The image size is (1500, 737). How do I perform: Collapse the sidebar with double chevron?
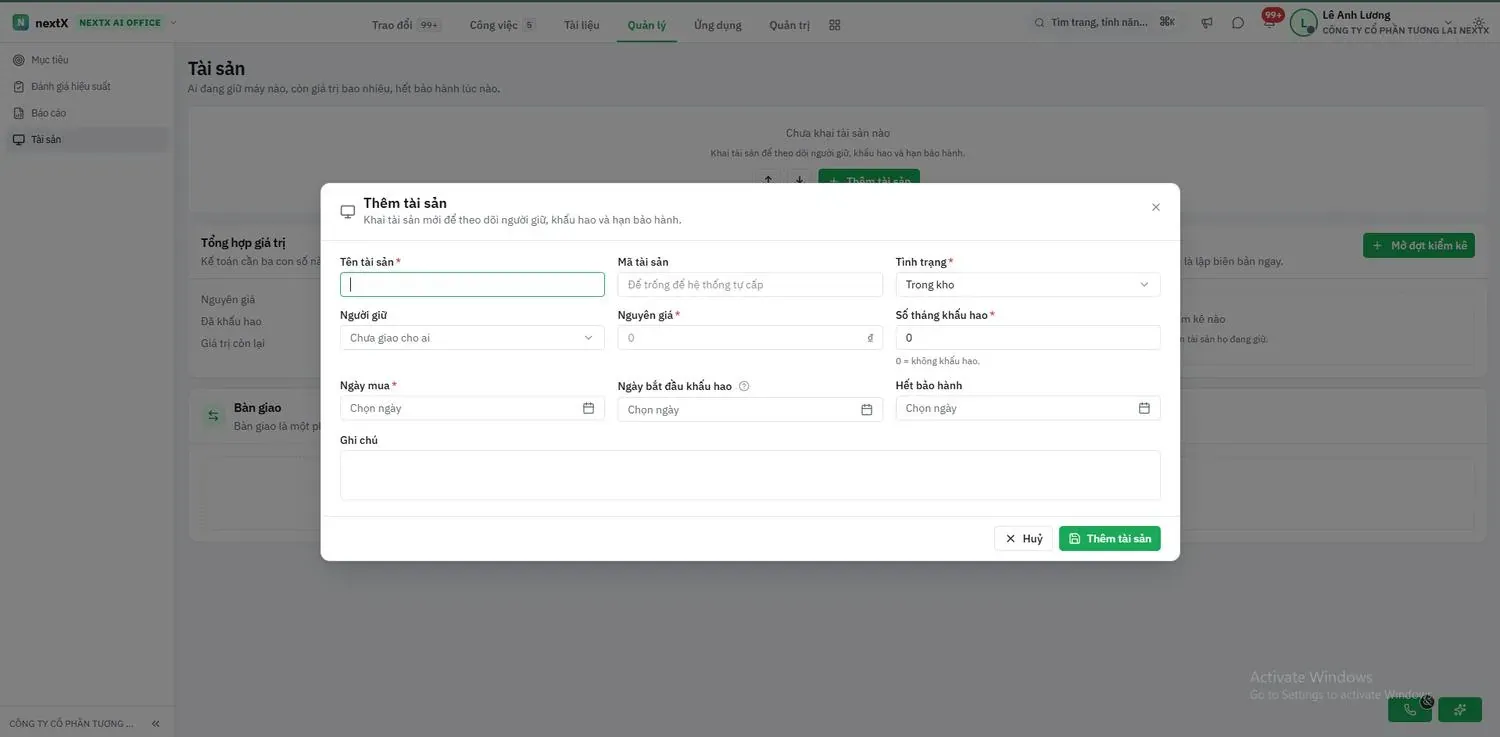[x=156, y=723]
